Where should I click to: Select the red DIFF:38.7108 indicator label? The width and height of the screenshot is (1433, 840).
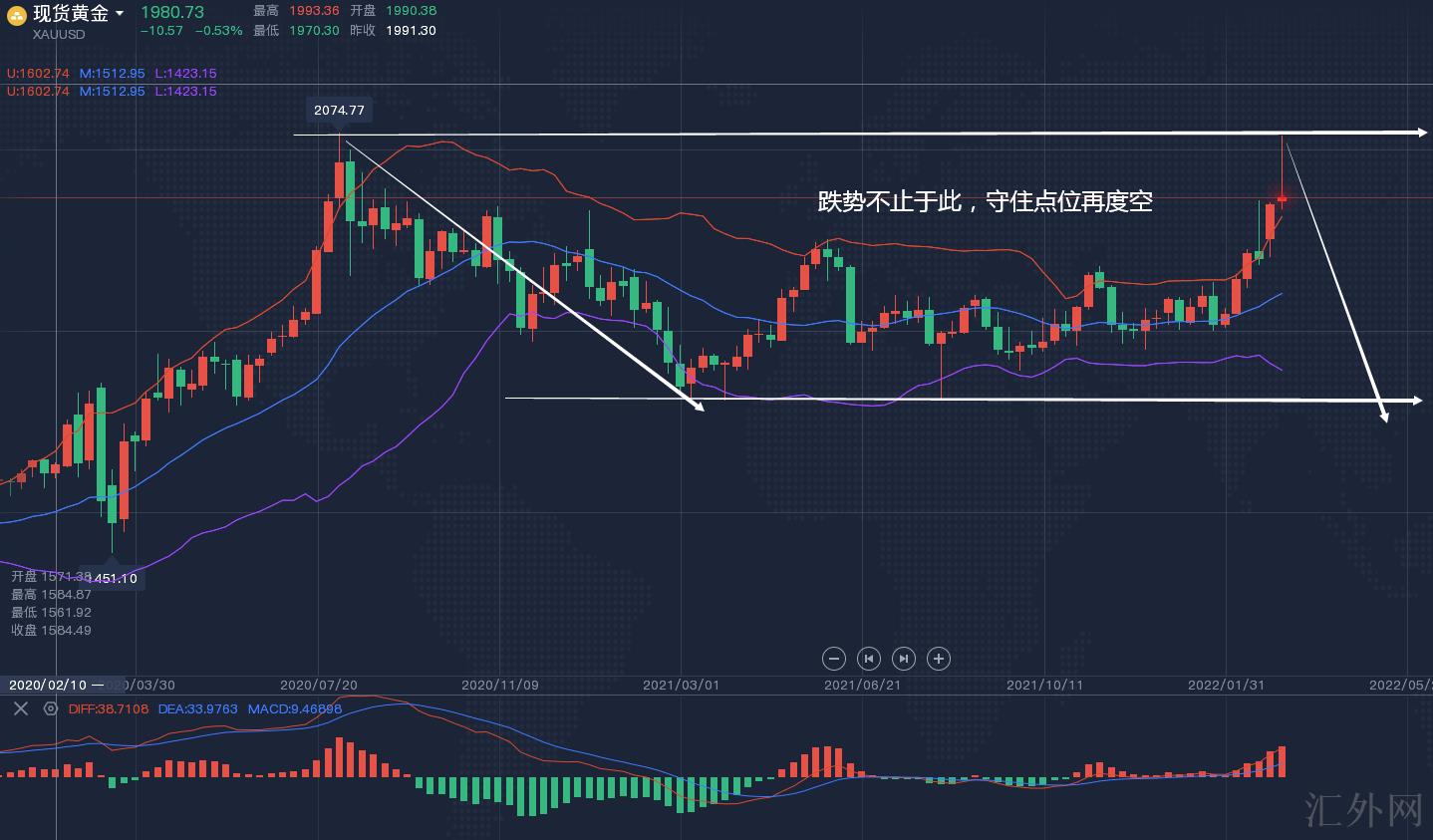click(109, 708)
